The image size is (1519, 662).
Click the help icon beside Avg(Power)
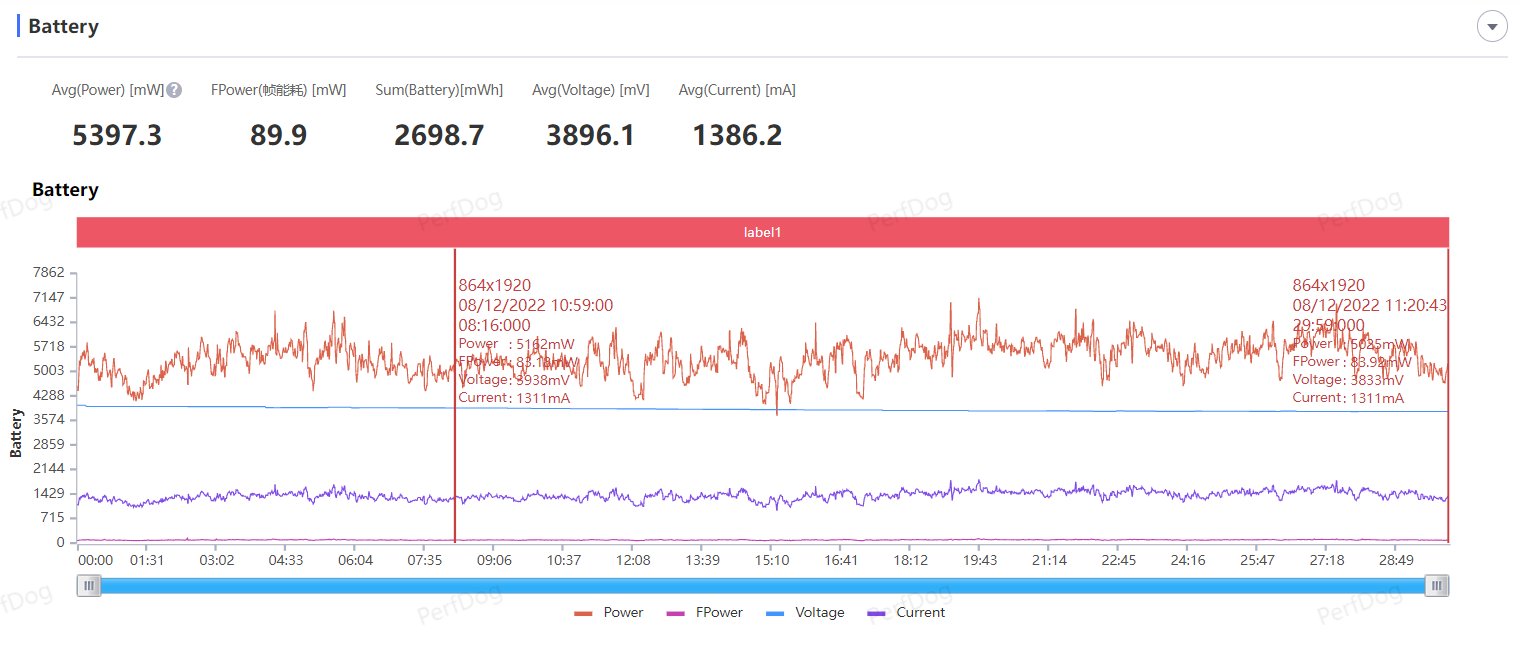(174, 90)
